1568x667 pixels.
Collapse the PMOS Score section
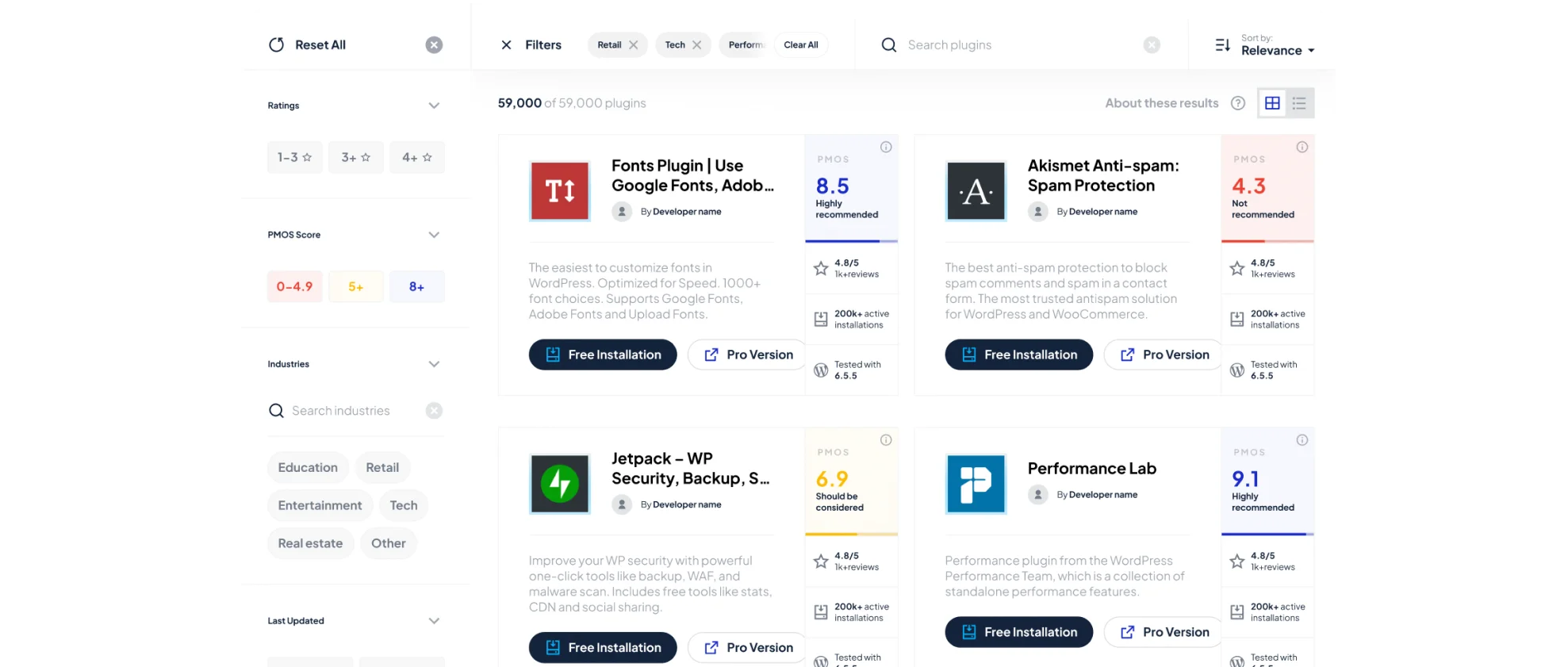(x=434, y=235)
